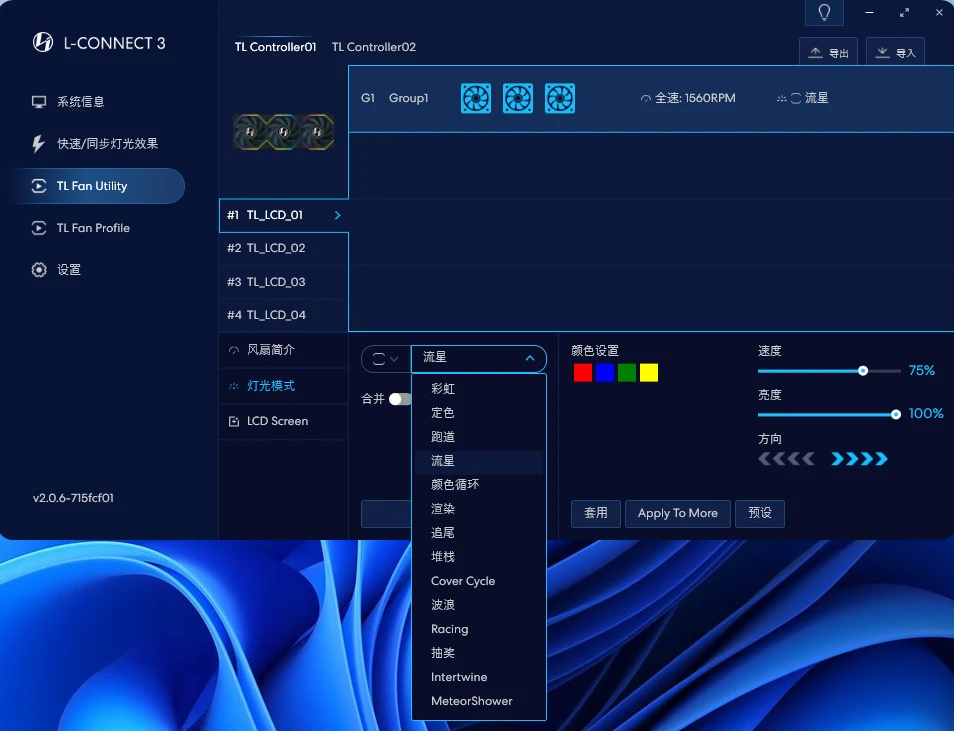Screen dimensions: 954x731
Task: Click version text v2.0.6-715fcf01
Action: coord(73,498)
